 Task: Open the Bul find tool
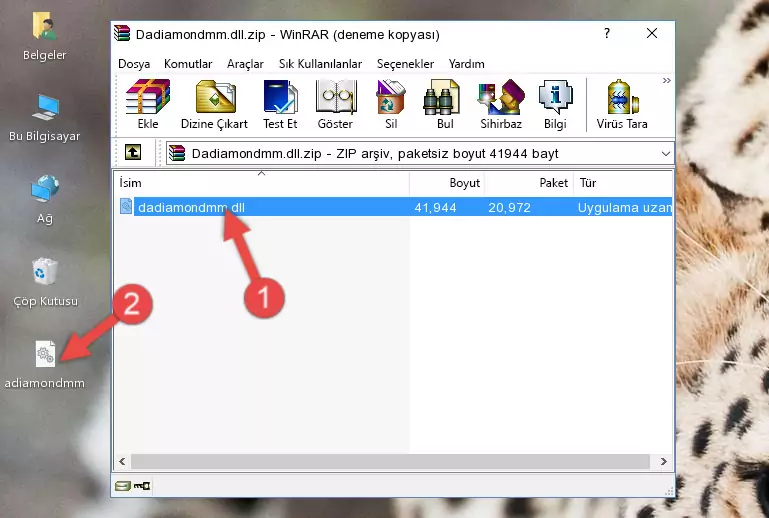(x=444, y=104)
